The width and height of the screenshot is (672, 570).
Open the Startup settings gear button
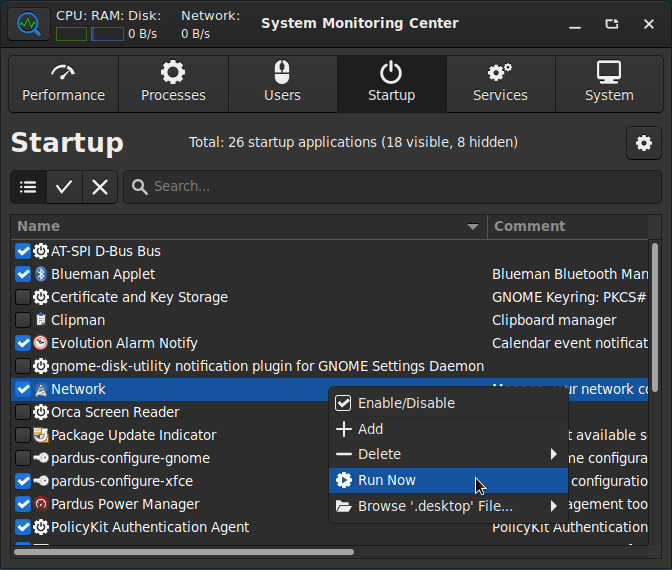click(x=643, y=143)
